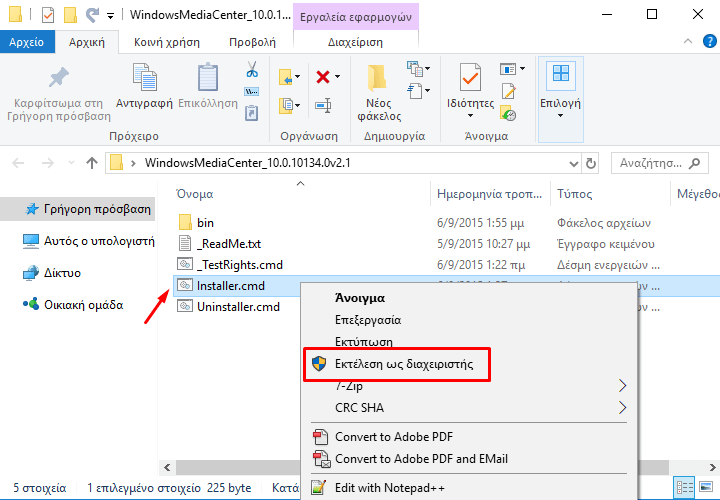This screenshot has height=500, width=720.
Task: Expand the Copy to dropdown arrow
Action: coord(298,106)
